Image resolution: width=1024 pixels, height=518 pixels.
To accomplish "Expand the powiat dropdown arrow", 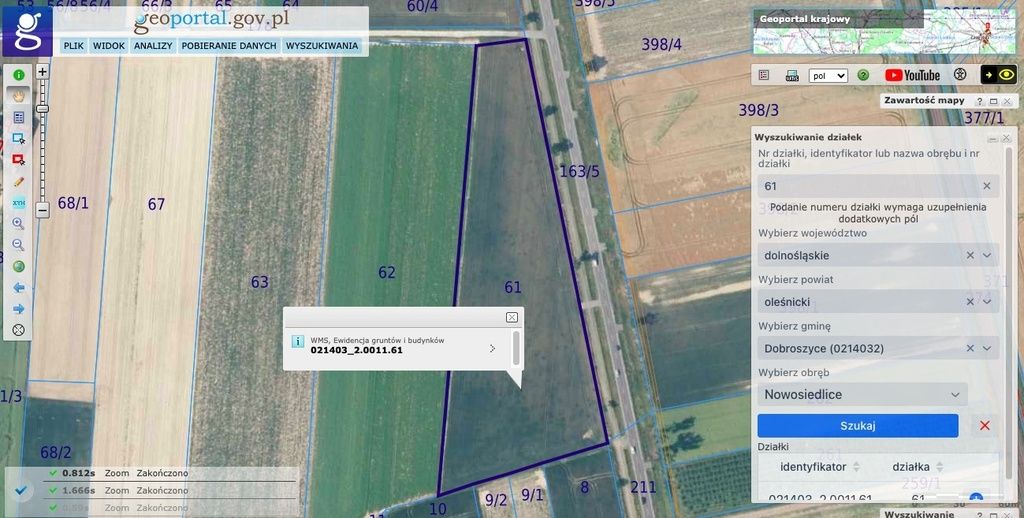I will 987,302.
